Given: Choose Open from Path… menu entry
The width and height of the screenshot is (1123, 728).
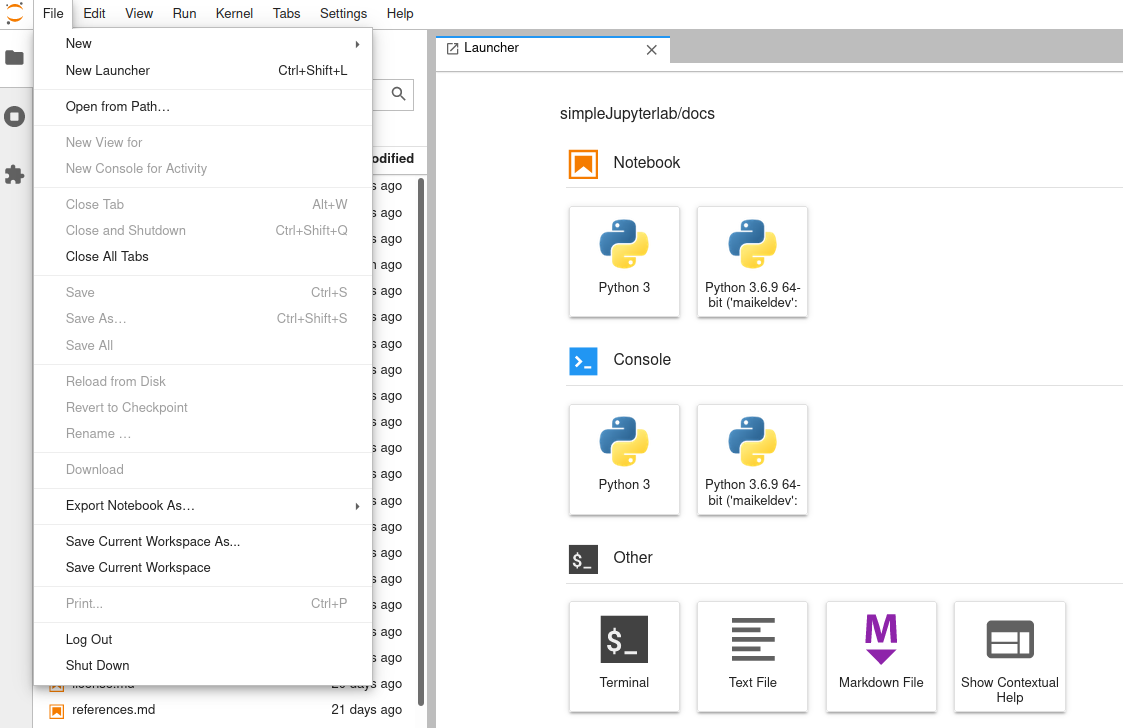Looking at the screenshot, I should tap(203, 107).
